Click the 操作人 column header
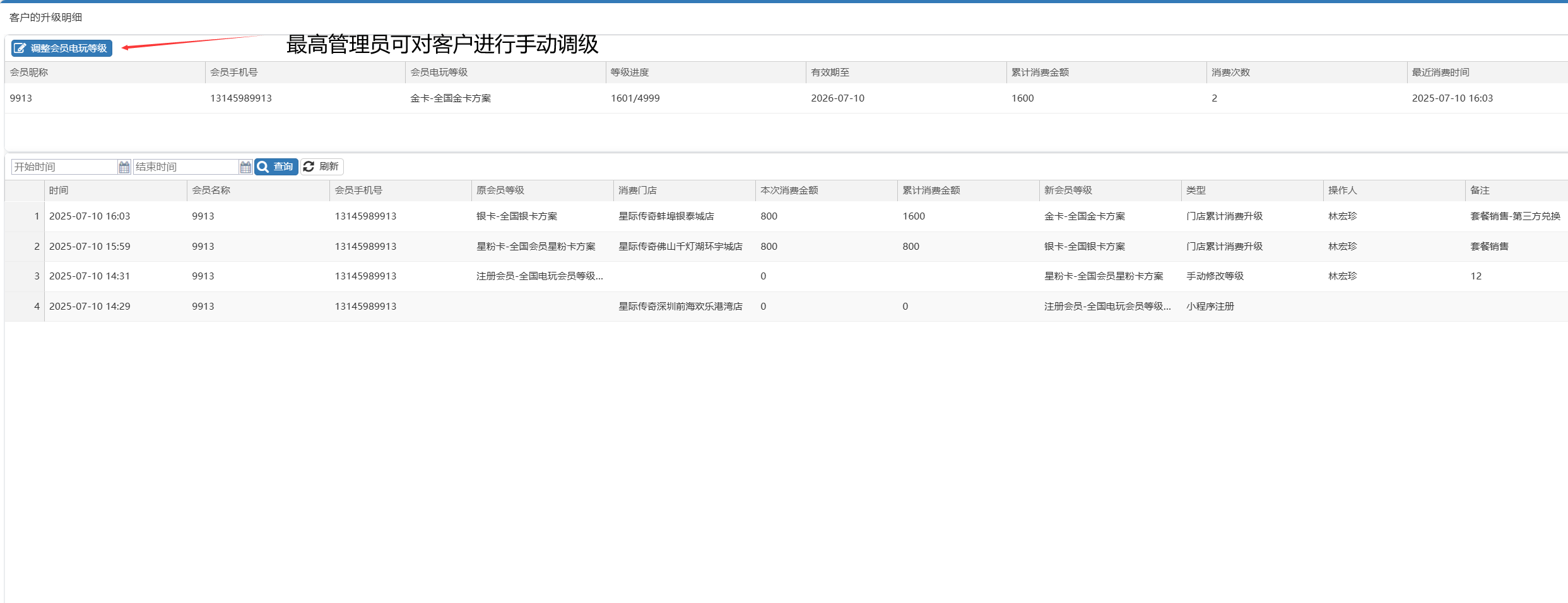Viewport: 1568px width, 603px height. coord(1342,190)
